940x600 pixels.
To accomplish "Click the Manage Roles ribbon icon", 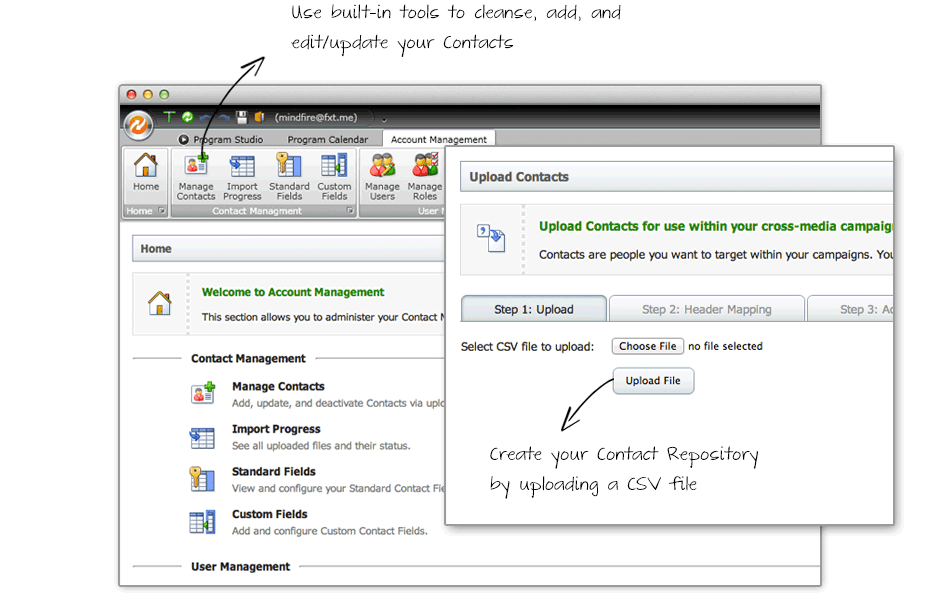I will tap(425, 177).
